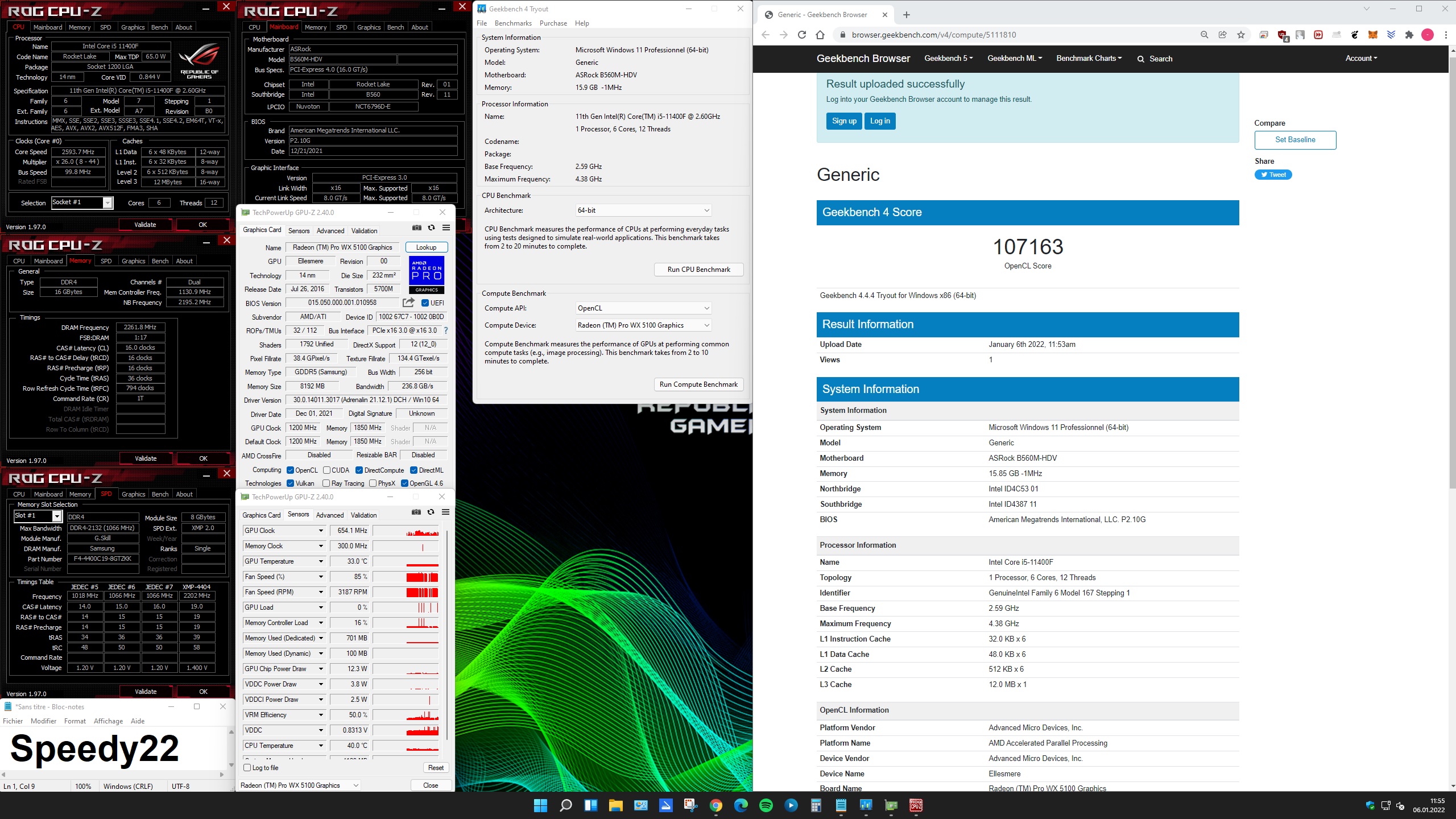
Task: Open Slot #1 dropdown in CPU-Z SPD
Action: (x=38, y=516)
